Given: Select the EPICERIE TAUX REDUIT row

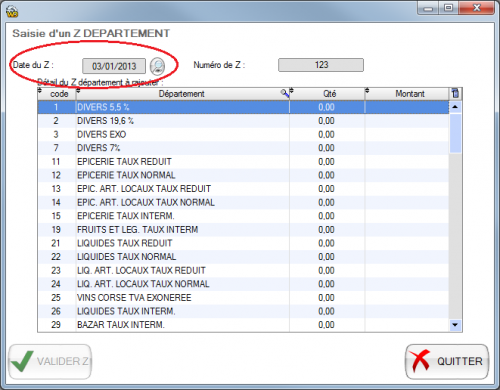Looking at the screenshot, I should coord(243,162).
